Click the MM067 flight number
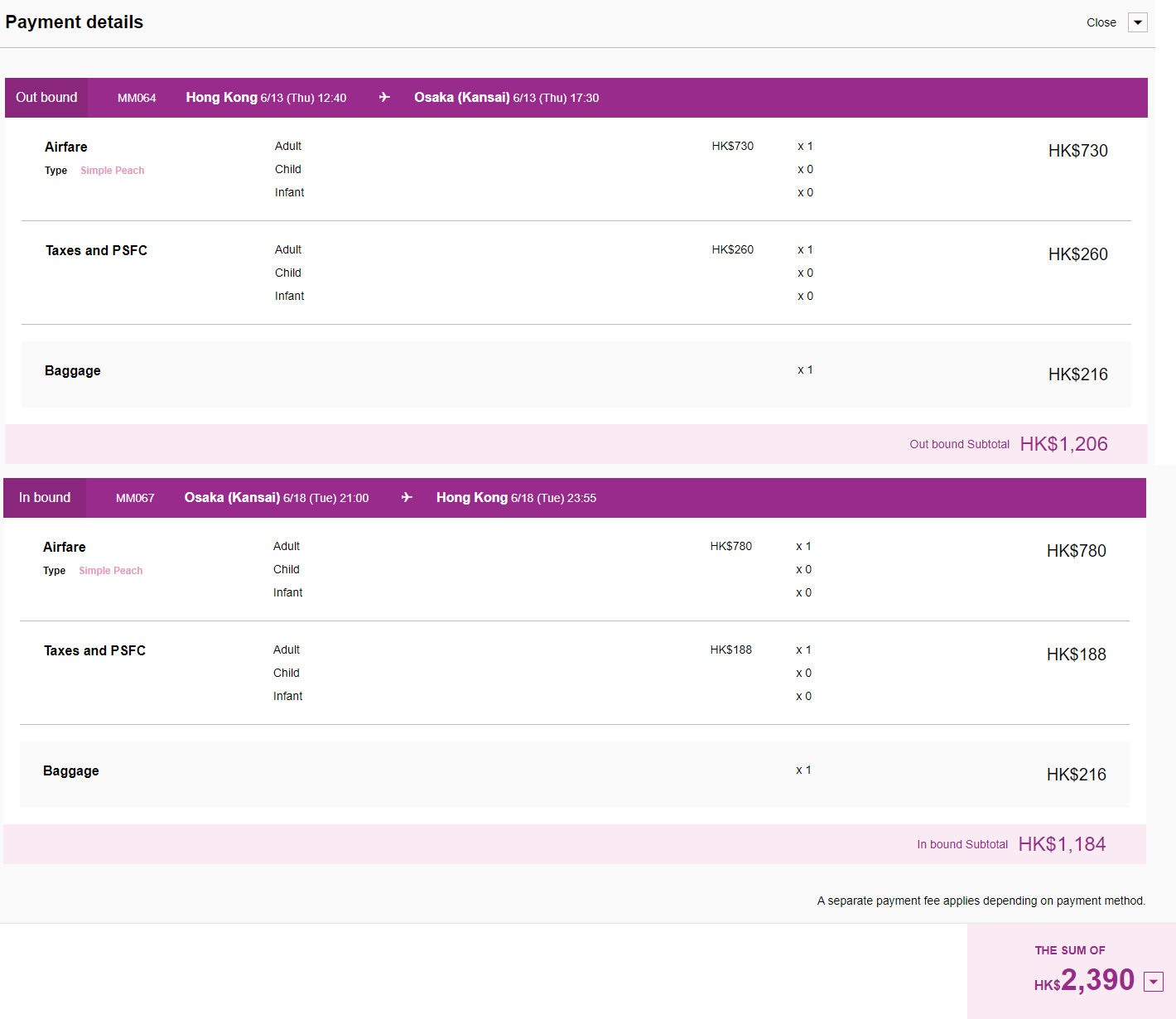1176x1019 pixels. pos(135,498)
